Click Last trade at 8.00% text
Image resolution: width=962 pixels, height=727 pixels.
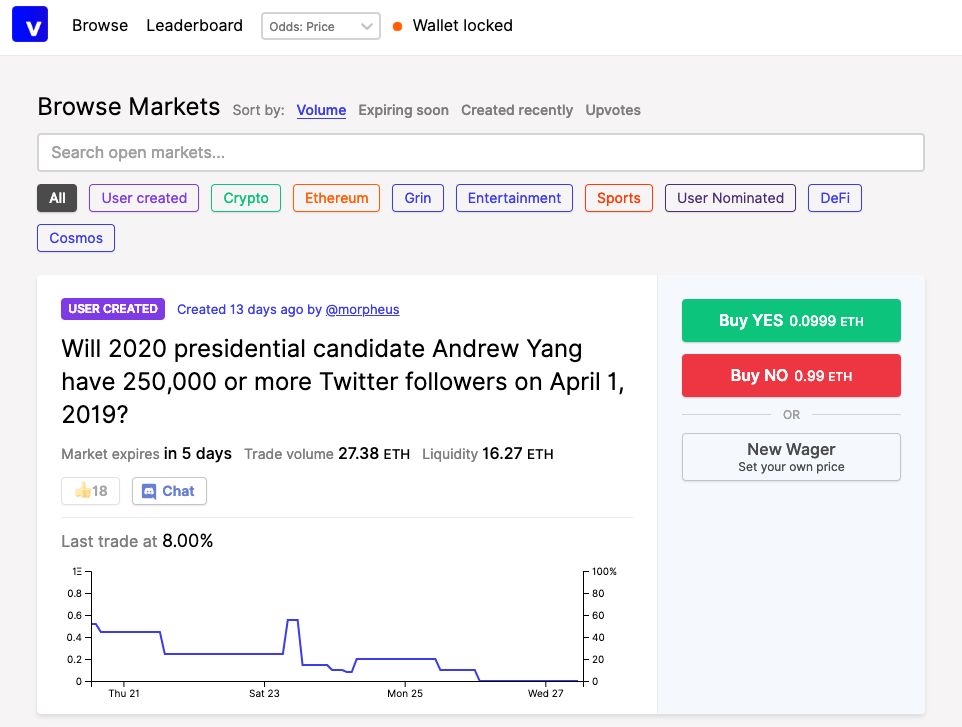point(137,541)
